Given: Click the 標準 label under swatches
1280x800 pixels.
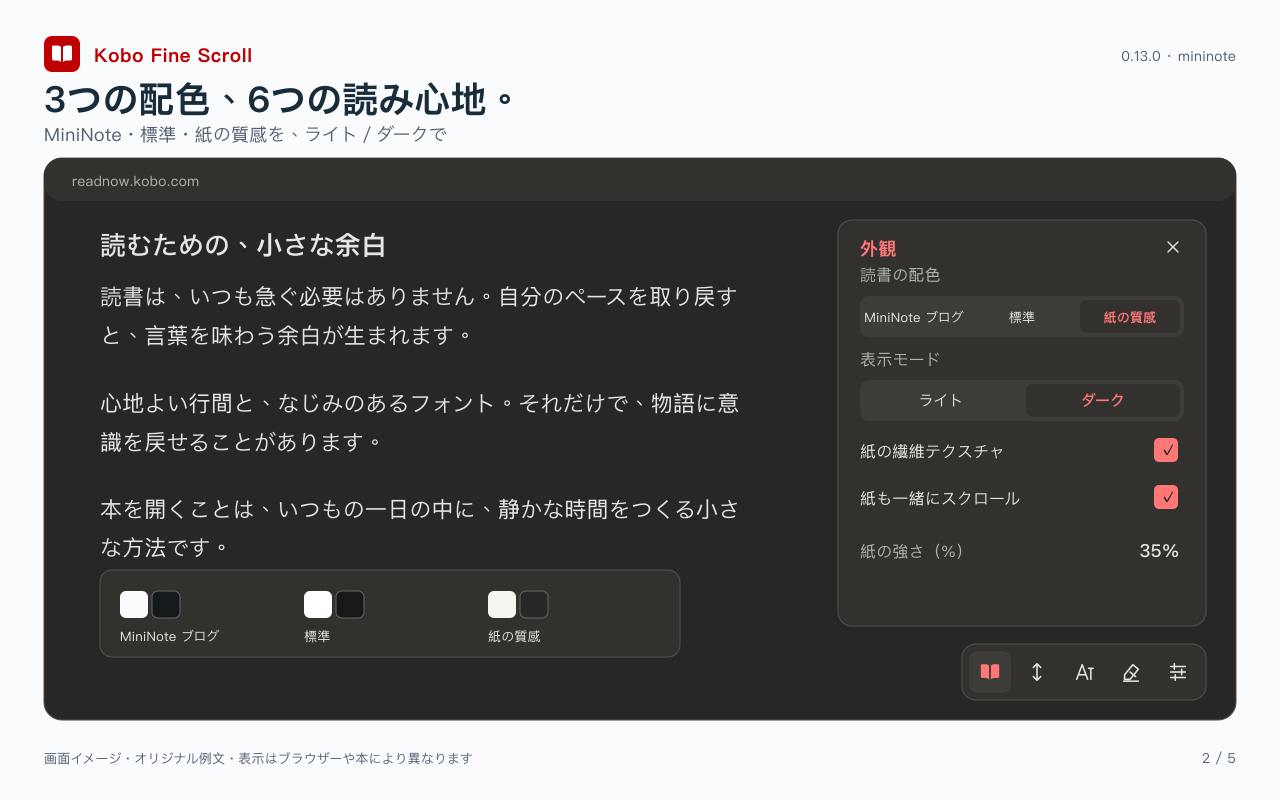Looking at the screenshot, I should 317,636.
